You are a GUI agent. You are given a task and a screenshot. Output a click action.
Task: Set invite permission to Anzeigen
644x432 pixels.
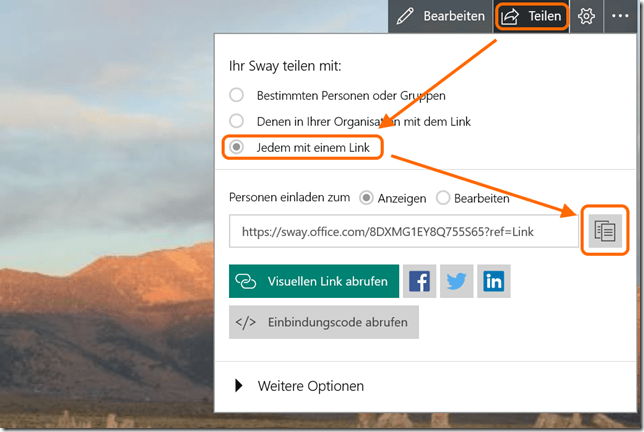tap(367, 198)
